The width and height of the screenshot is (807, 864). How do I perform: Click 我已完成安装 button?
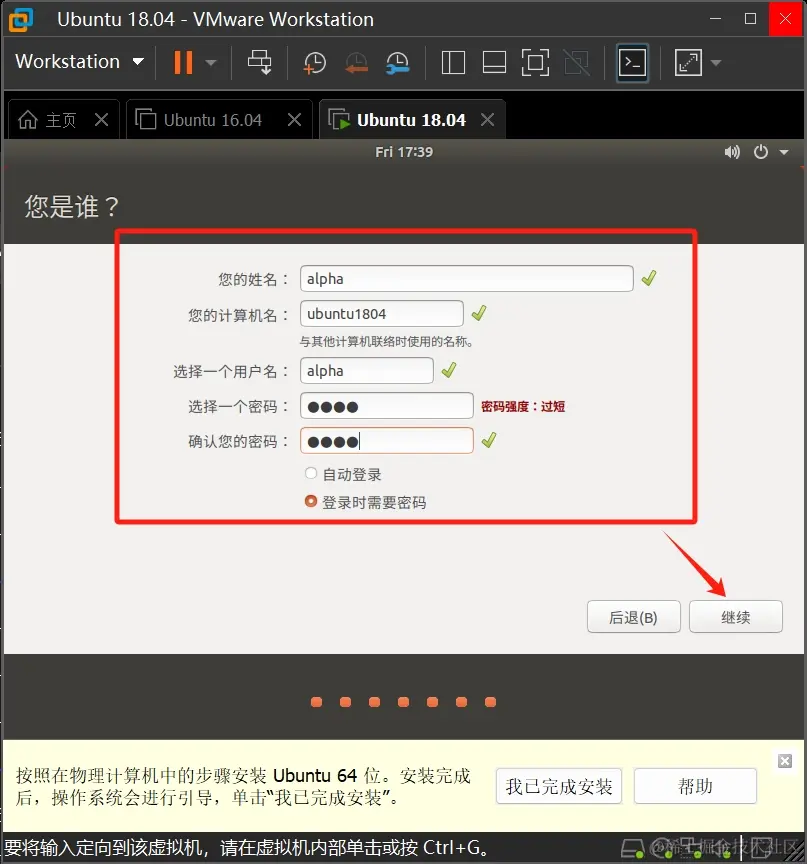(559, 786)
